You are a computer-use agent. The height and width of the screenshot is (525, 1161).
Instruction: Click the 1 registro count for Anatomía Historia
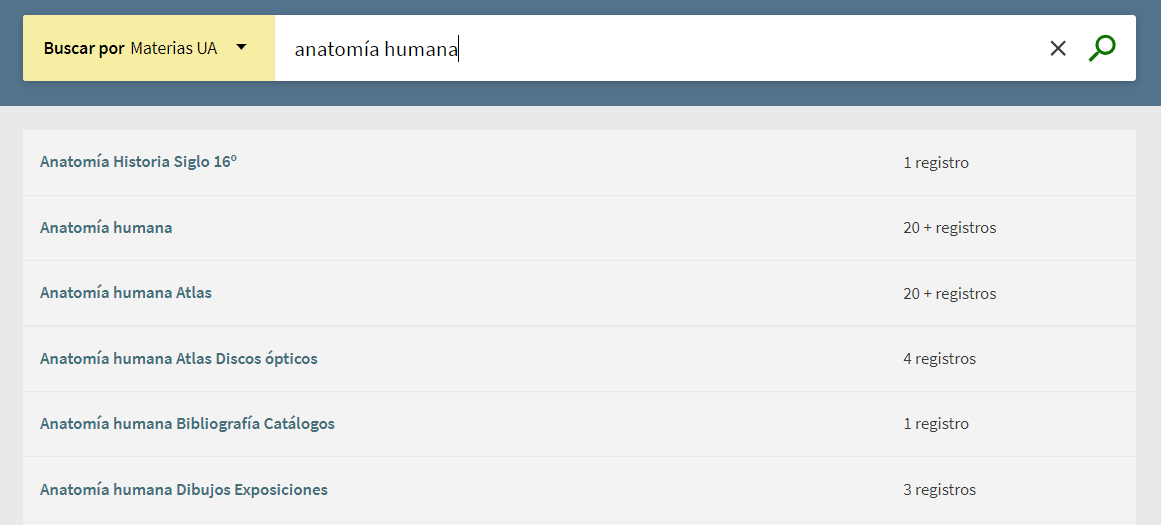click(936, 163)
